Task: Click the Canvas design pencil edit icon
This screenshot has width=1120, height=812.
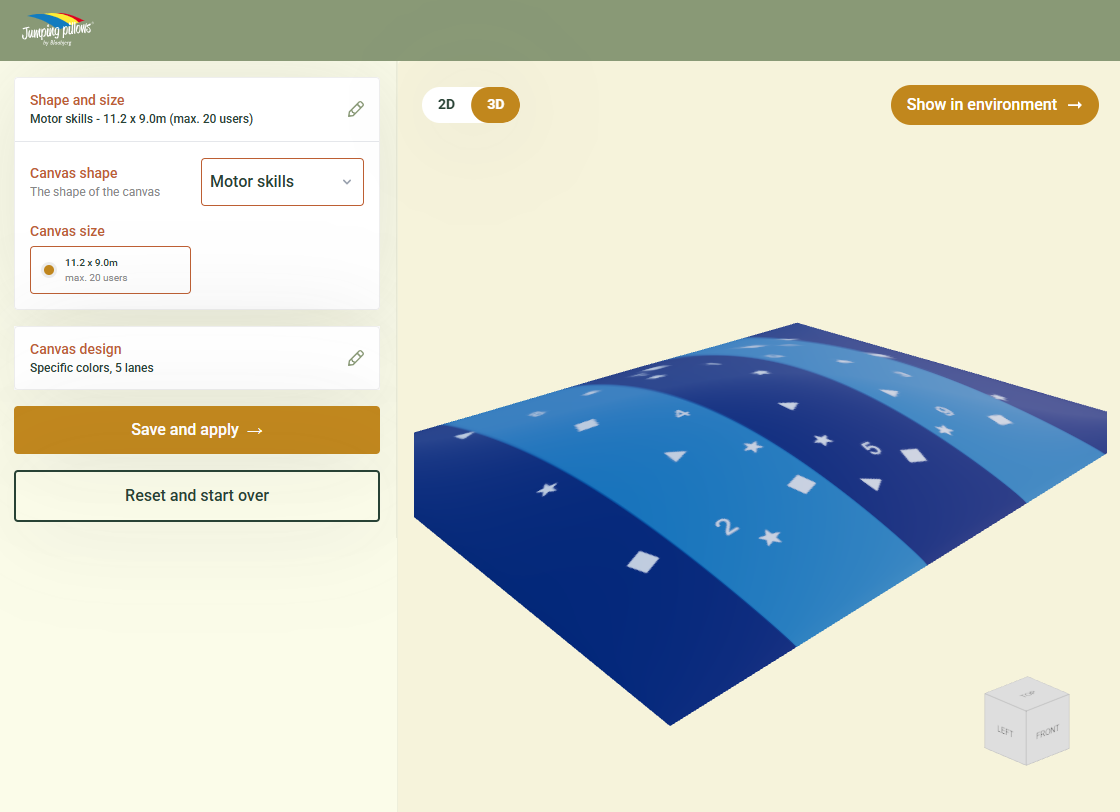Action: [x=356, y=358]
